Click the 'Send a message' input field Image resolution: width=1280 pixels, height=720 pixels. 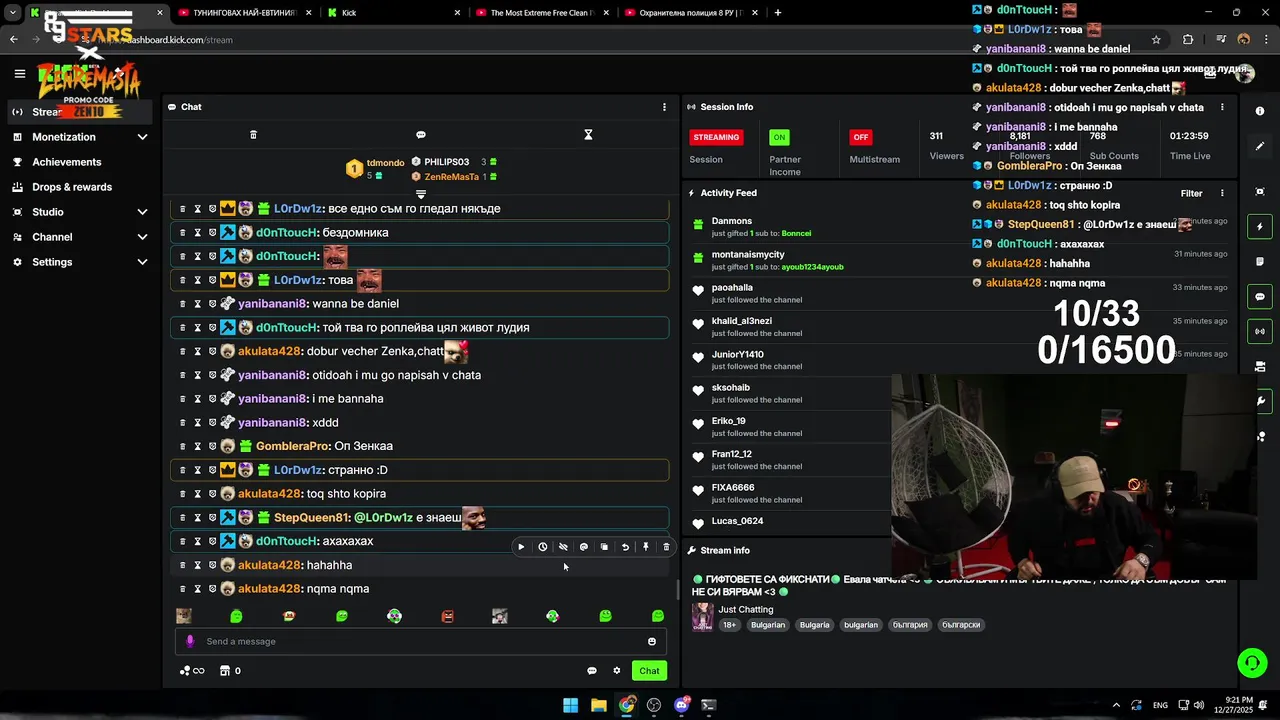click(420, 642)
